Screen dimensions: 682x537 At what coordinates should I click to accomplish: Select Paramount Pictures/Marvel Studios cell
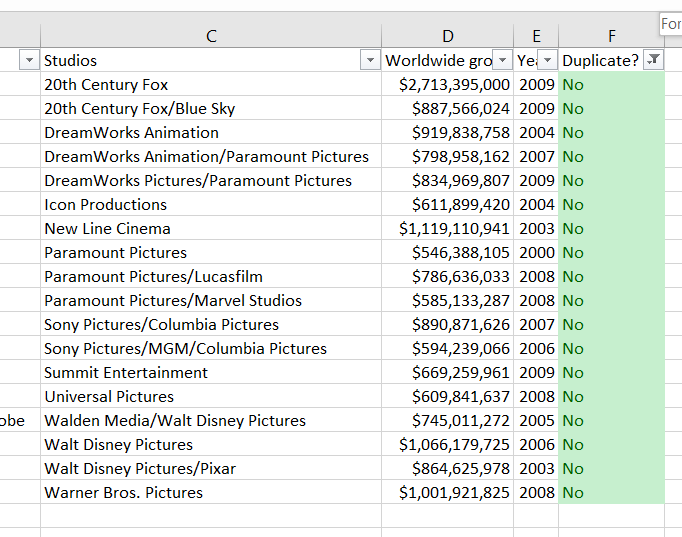point(211,300)
